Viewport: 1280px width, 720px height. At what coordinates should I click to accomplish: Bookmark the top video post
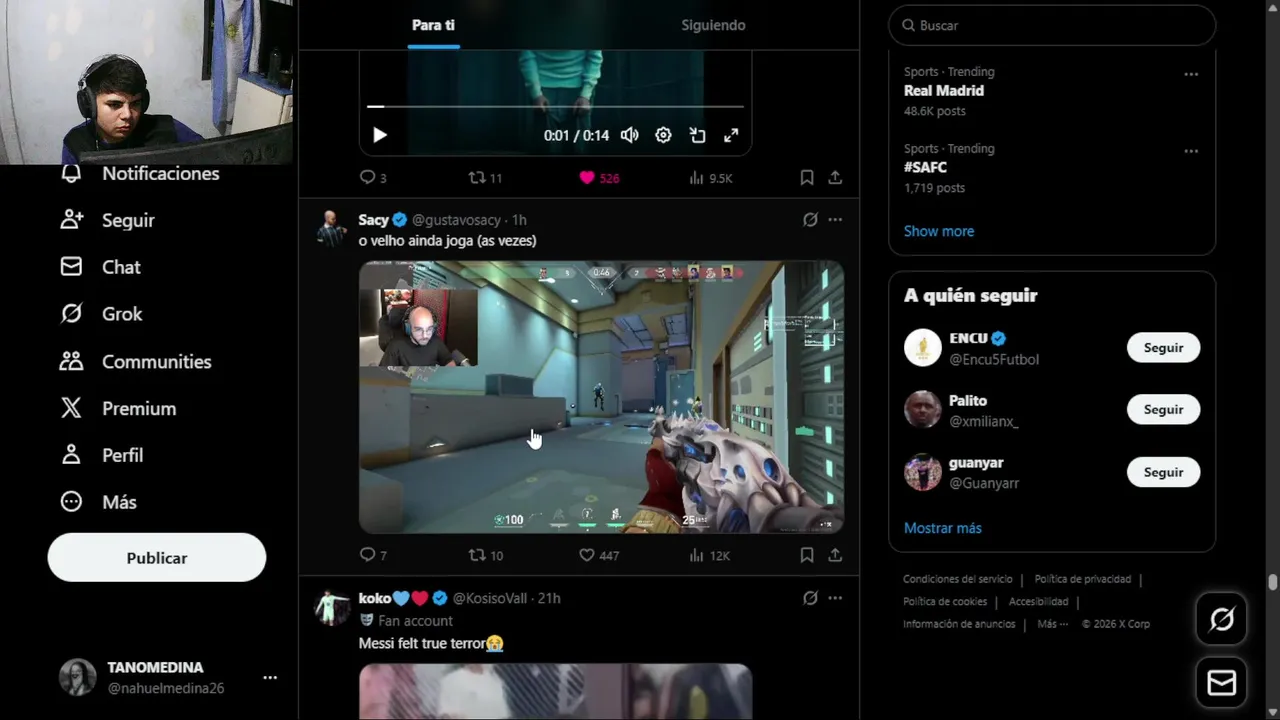pos(807,177)
